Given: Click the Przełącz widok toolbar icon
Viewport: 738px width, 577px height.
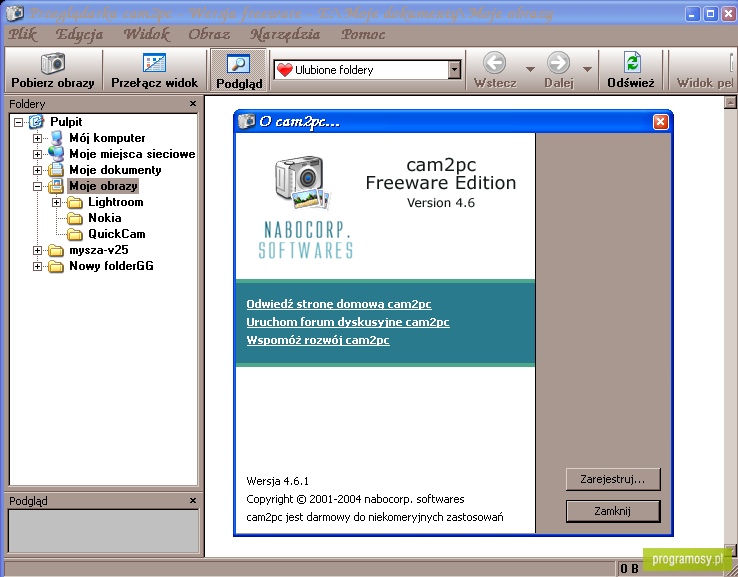Looking at the screenshot, I should coord(154,63).
